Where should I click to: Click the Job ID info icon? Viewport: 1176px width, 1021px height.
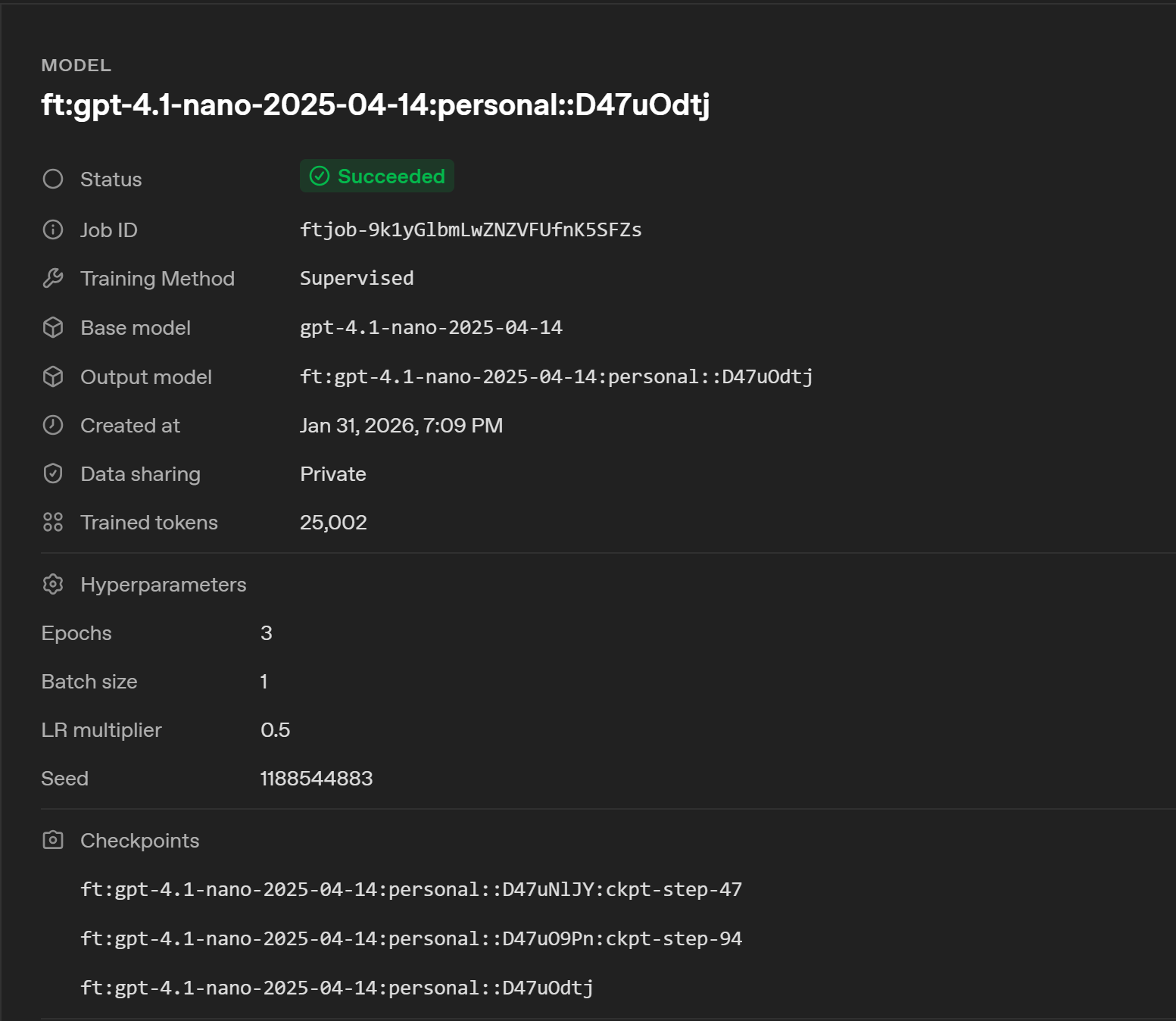pos(53,229)
